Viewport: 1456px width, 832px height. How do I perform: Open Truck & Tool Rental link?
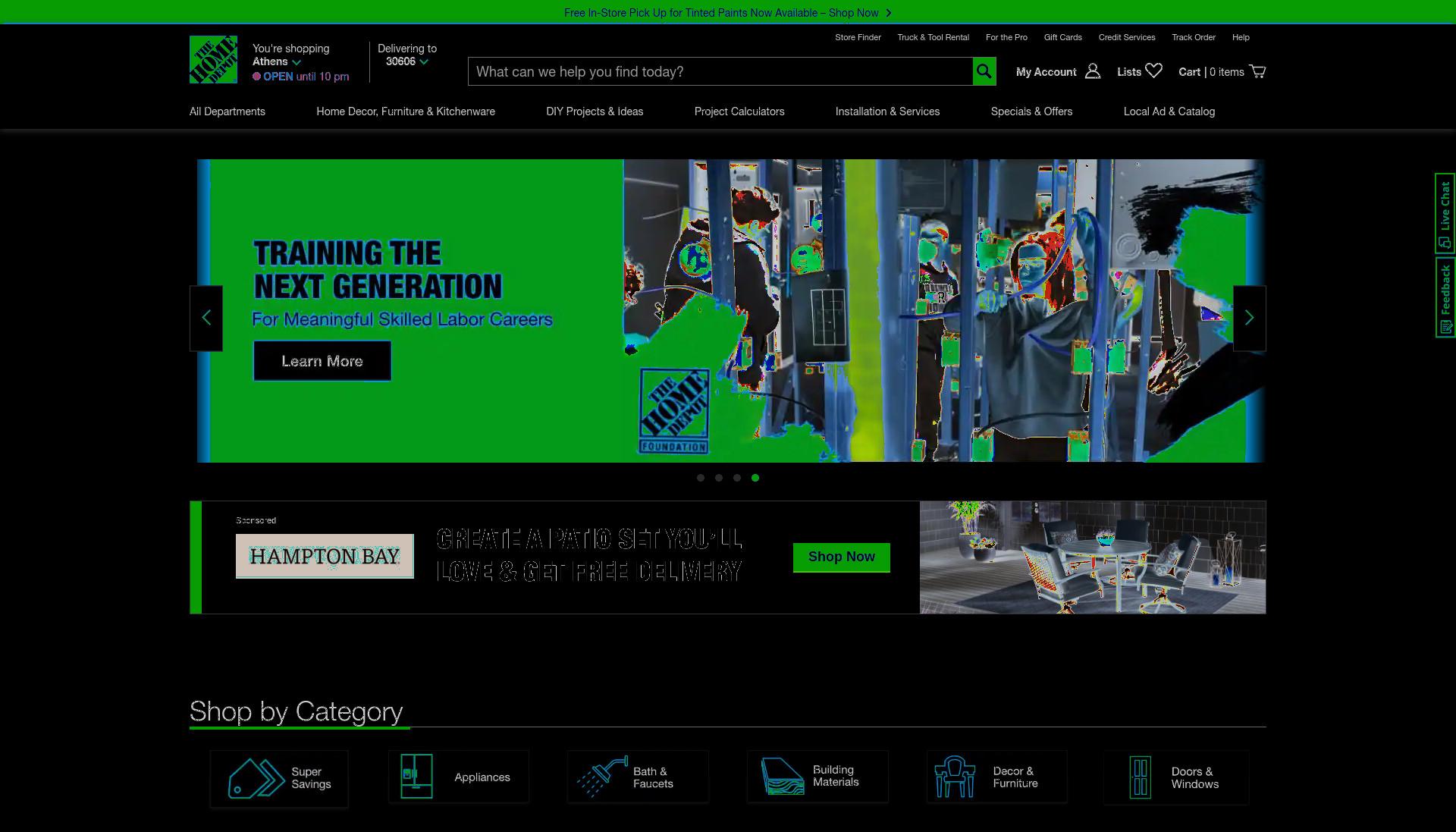pyautogui.click(x=933, y=37)
